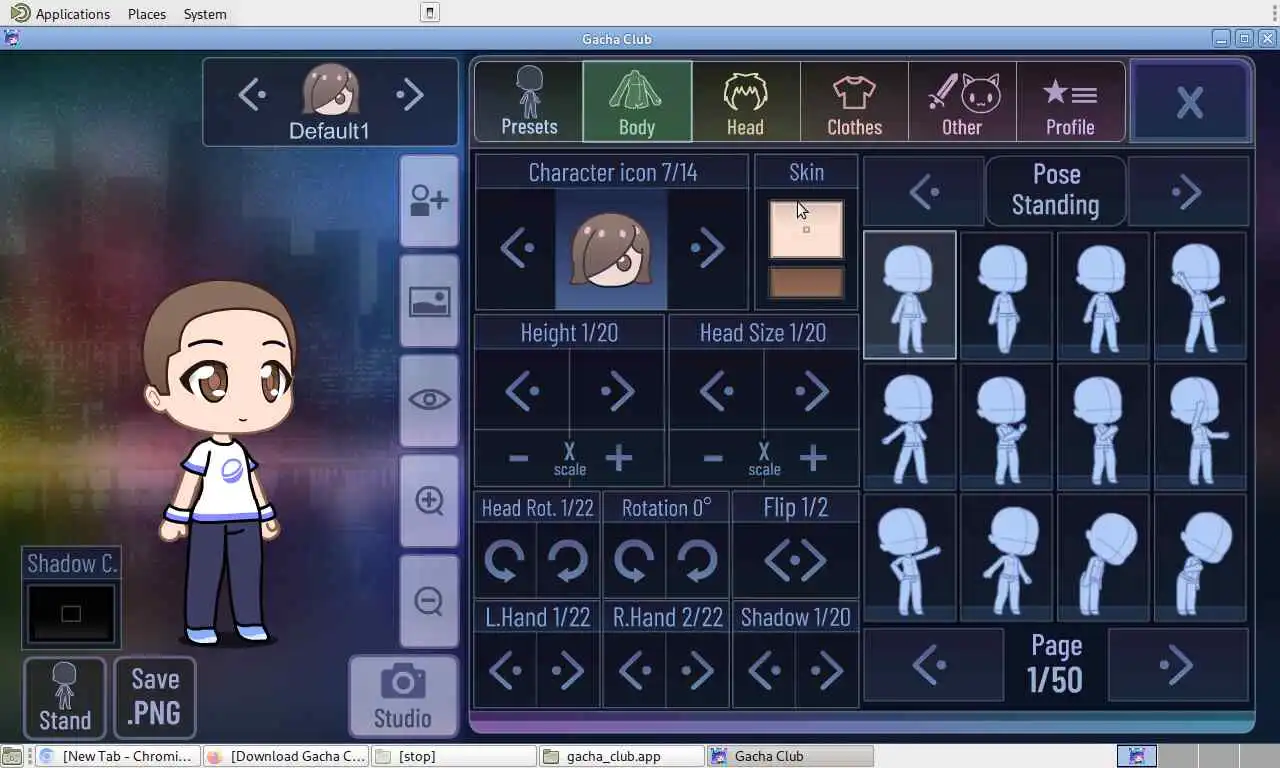This screenshot has height=768, width=1280.
Task: Decrease Head Size with left arrow
Action: [716, 391]
